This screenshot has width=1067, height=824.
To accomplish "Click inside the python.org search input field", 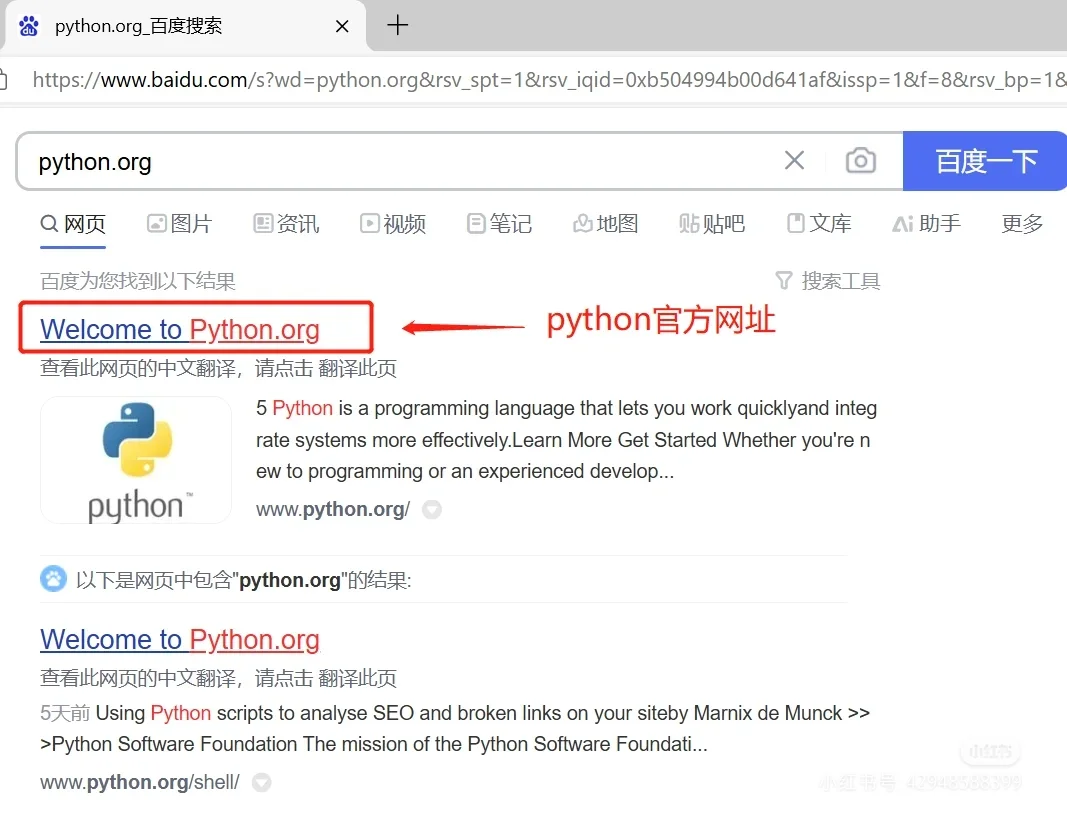I will click(400, 160).
